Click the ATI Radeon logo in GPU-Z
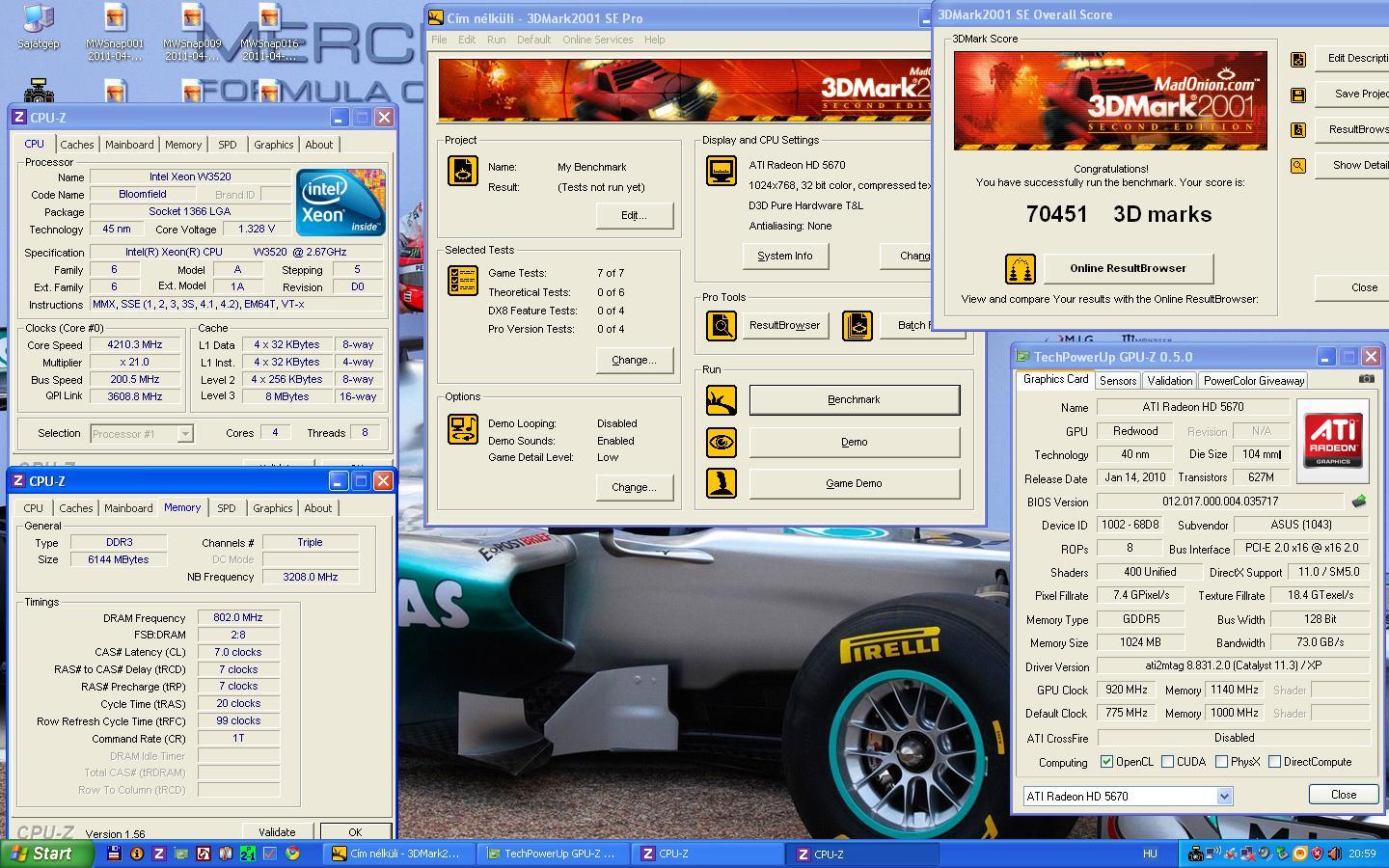Viewport: 1389px width, 868px height. pyautogui.click(x=1333, y=441)
